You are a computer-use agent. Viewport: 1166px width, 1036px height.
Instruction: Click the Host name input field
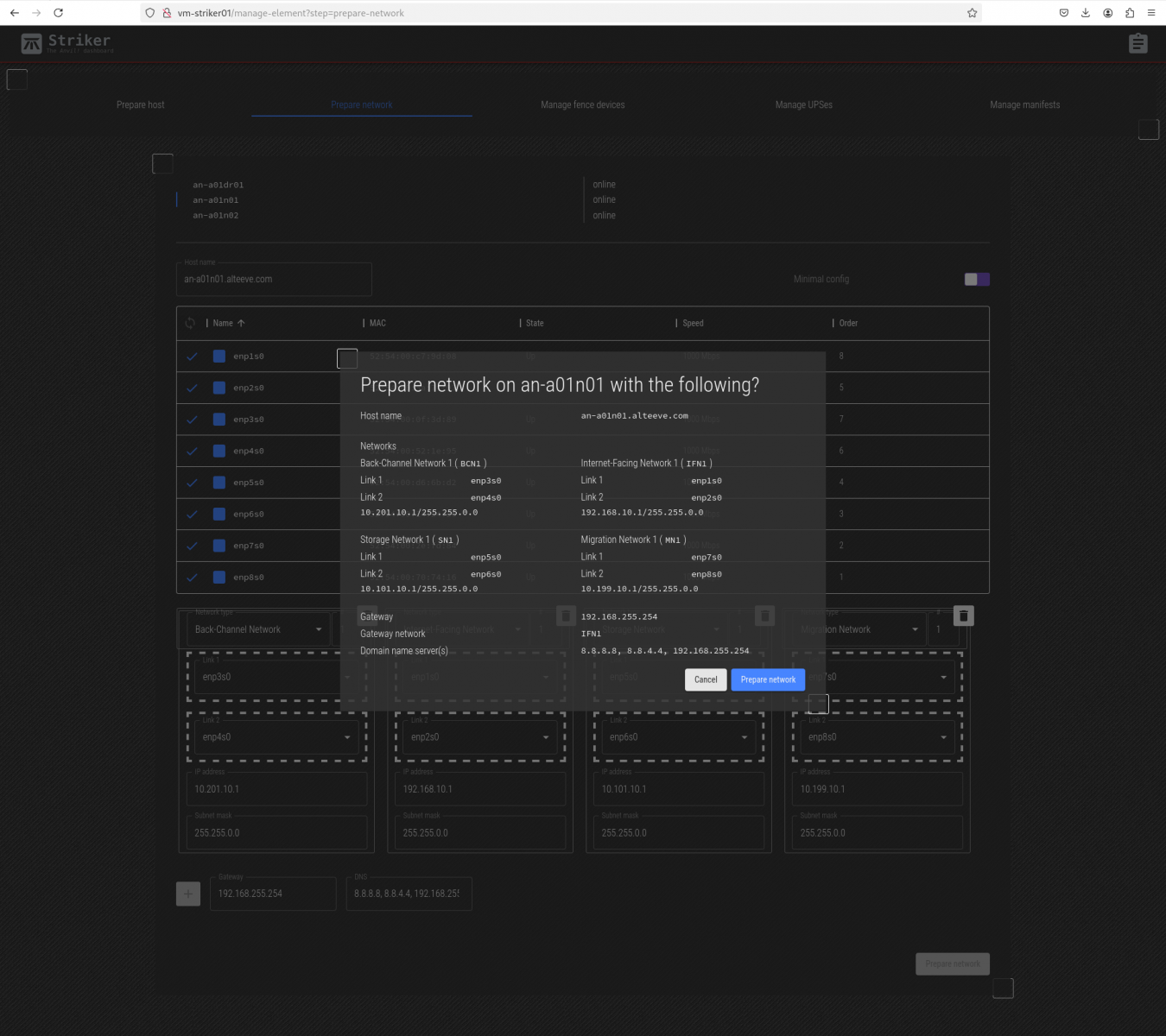tap(274, 280)
